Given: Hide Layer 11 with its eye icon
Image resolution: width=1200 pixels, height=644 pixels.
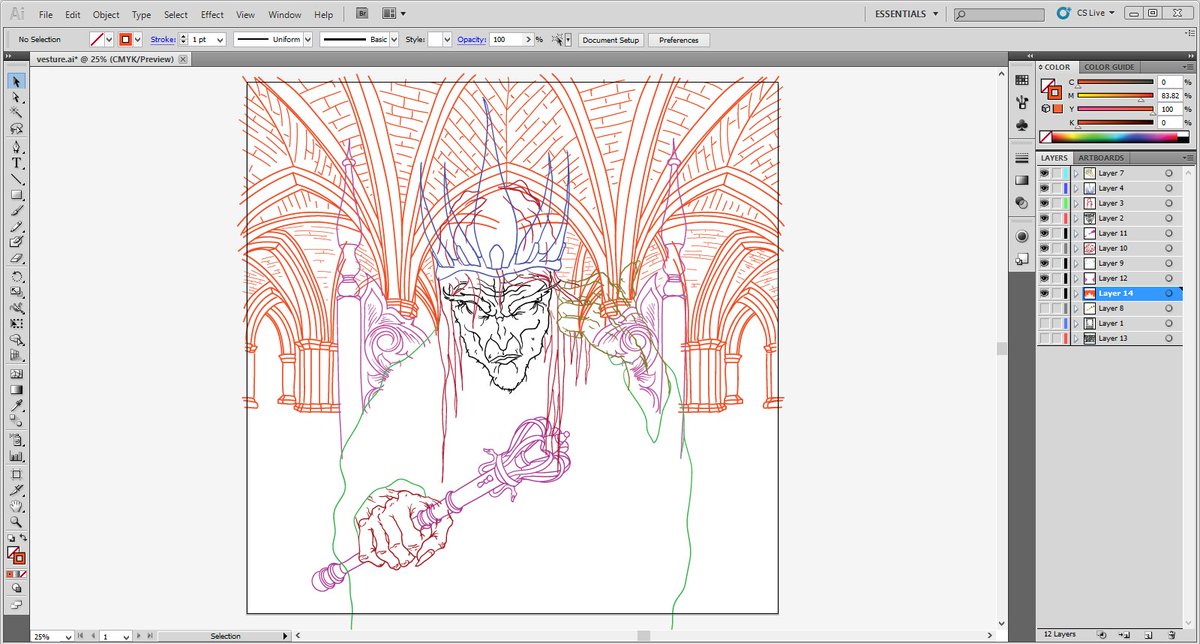Looking at the screenshot, I should click(x=1044, y=233).
